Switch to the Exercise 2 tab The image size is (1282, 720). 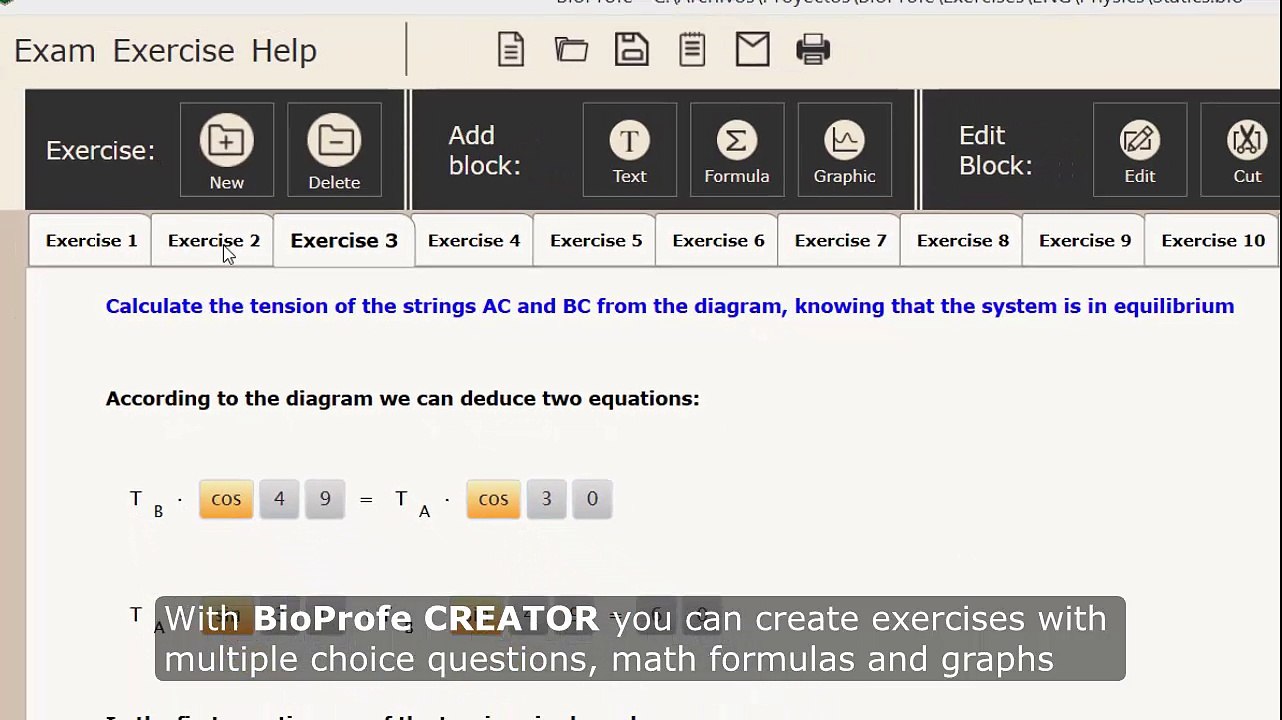pos(213,241)
